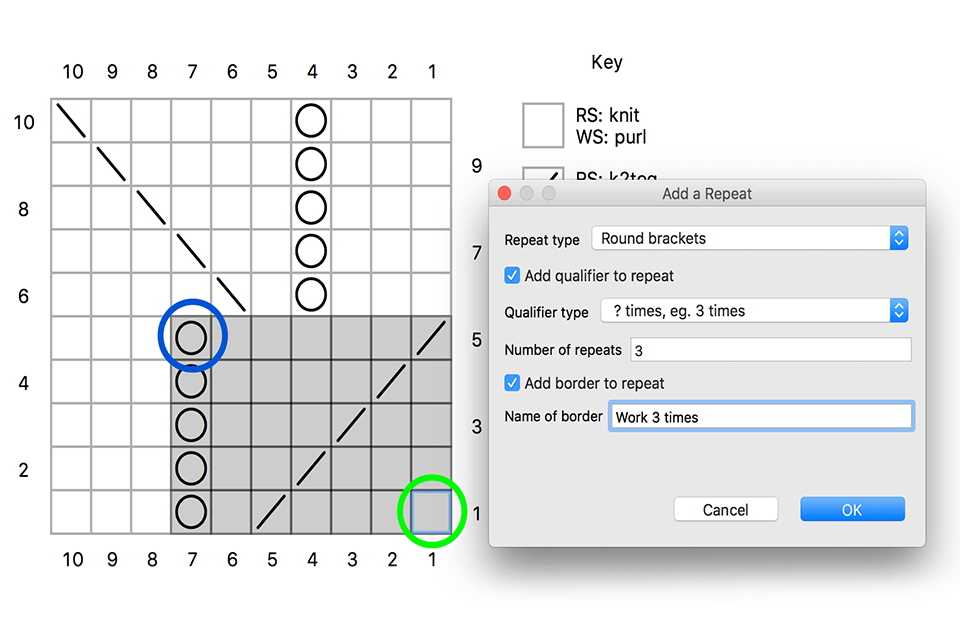Cancel the Add a Repeat dialog
The width and height of the screenshot is (960, 640).
[726, 509]
